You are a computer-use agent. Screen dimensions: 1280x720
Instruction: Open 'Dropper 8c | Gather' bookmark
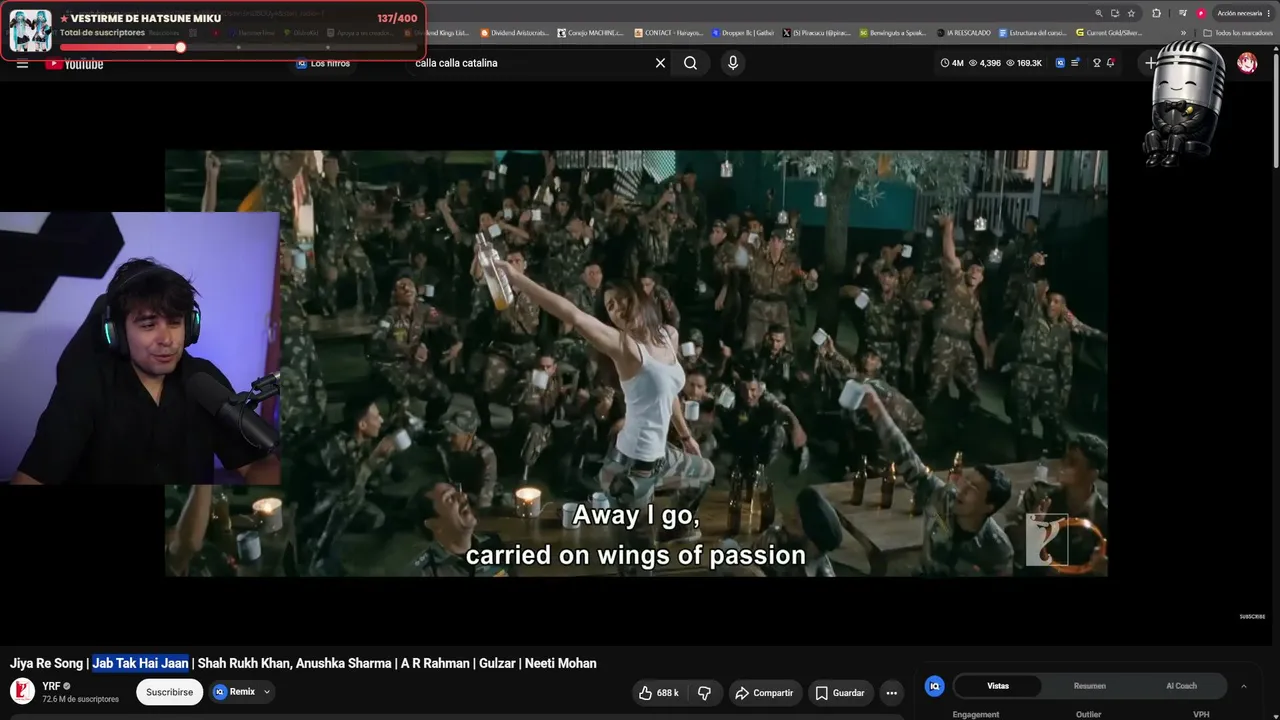pos(742,33)
